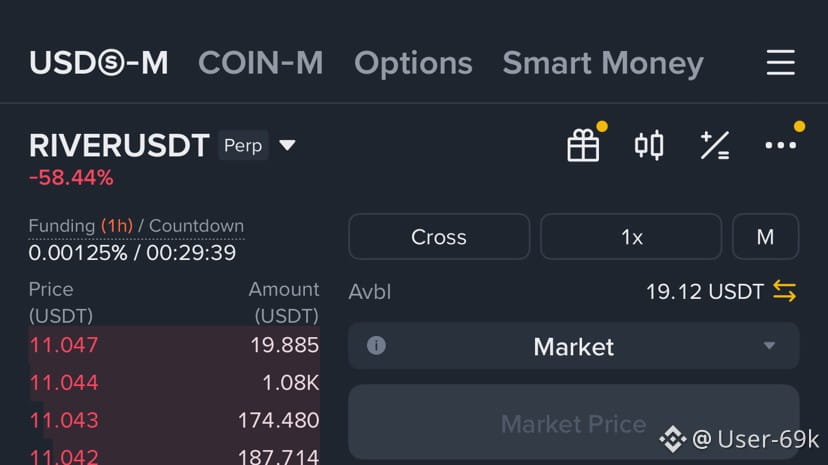Open the gift rewards icon
The width and height of the screenshot is (828, 465).
[583, 146]
